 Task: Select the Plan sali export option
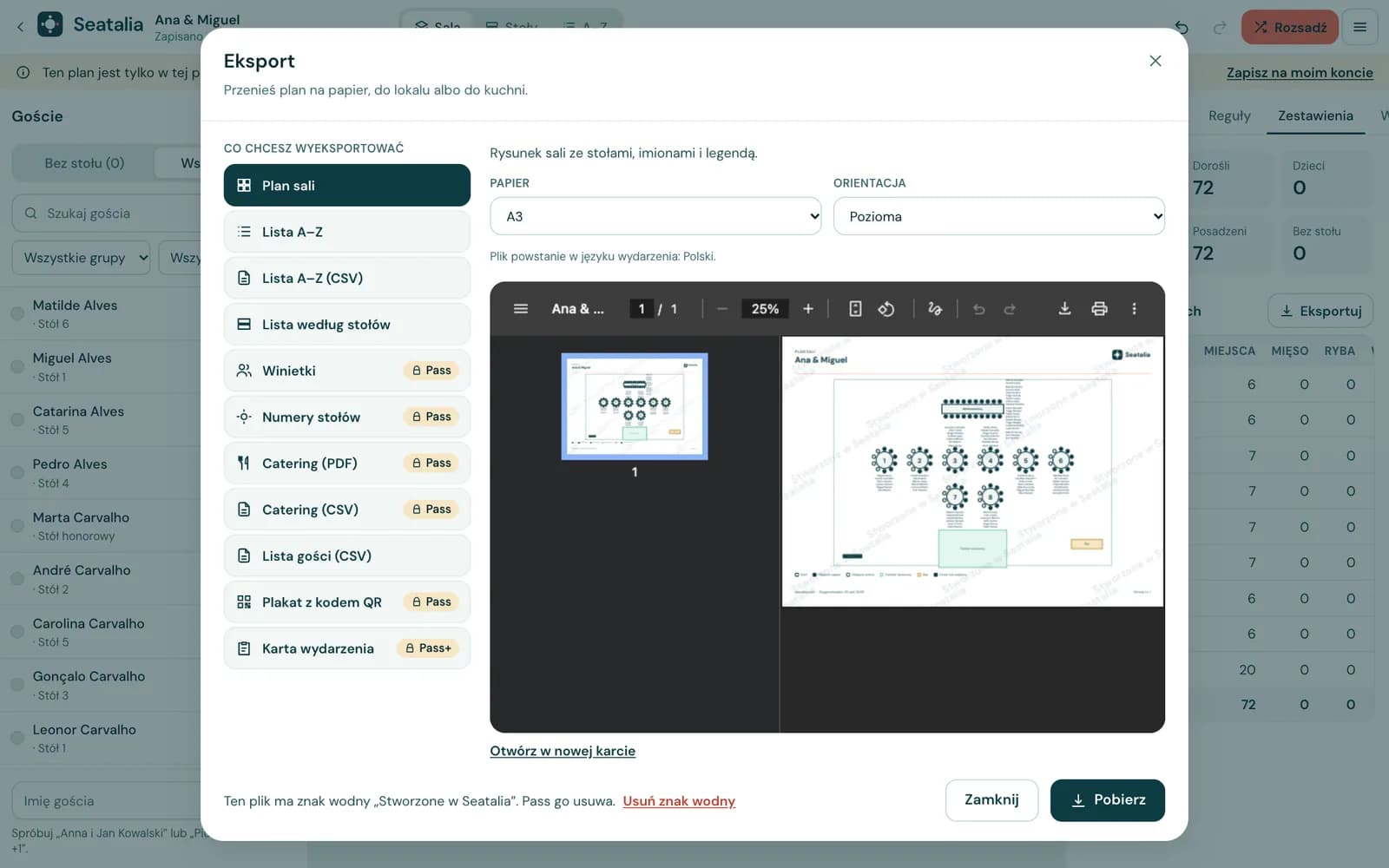pos(347,185)
